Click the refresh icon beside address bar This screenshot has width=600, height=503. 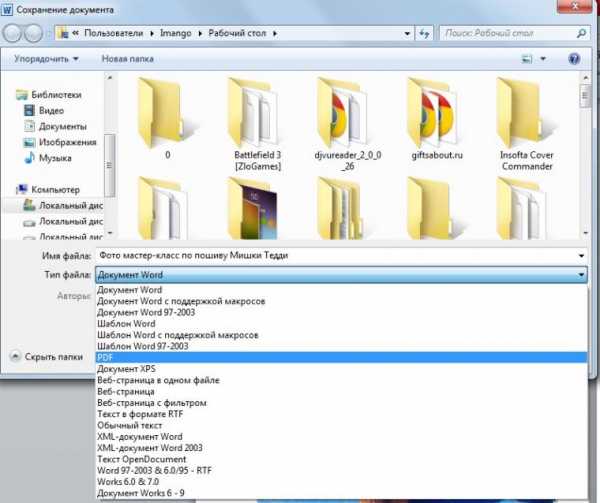(x=424, y=34)
